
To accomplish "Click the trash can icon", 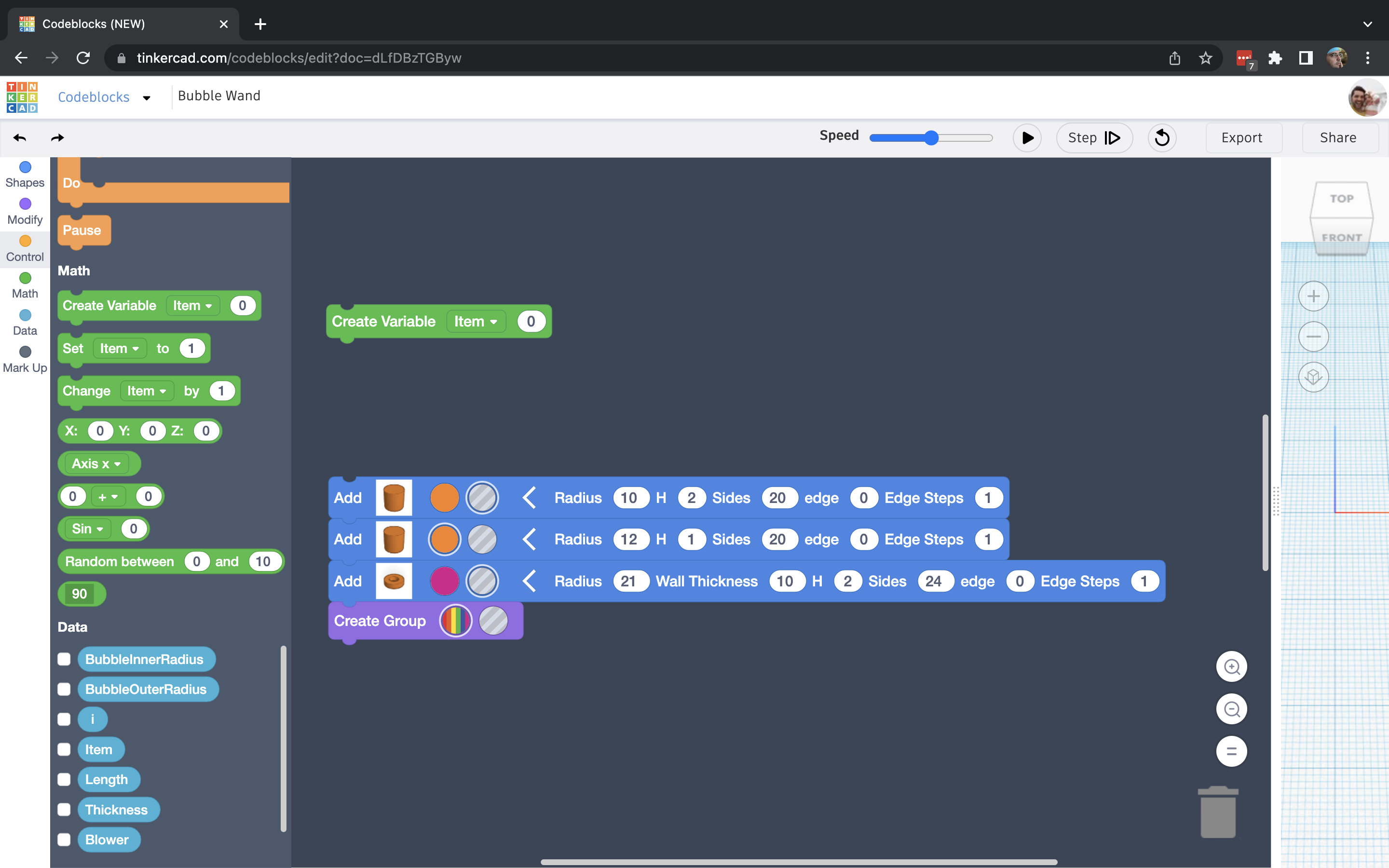I will [1218, 813].
